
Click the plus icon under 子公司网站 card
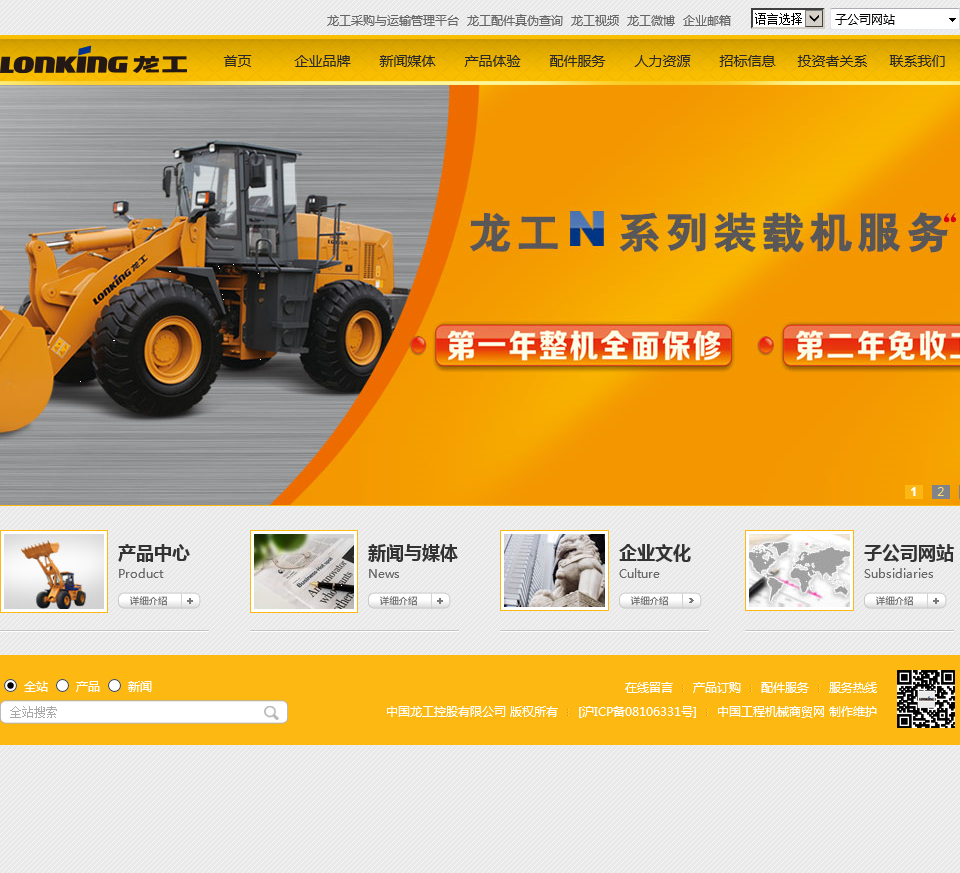coord(936,601)
